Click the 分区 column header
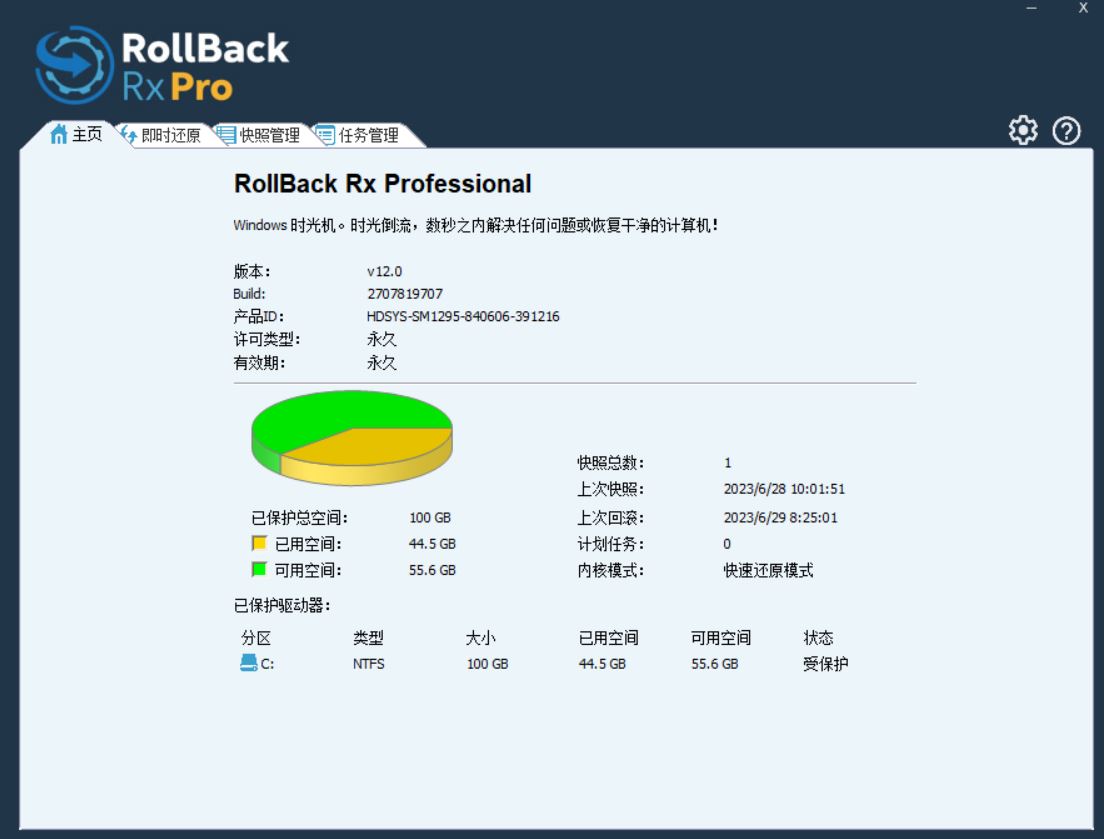1104x839 pixels. (x=256, y=638)
